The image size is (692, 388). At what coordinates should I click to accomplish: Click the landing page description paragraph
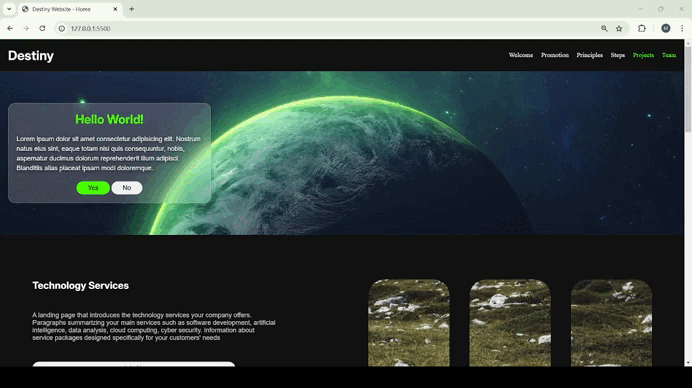[x=154, y=326]
